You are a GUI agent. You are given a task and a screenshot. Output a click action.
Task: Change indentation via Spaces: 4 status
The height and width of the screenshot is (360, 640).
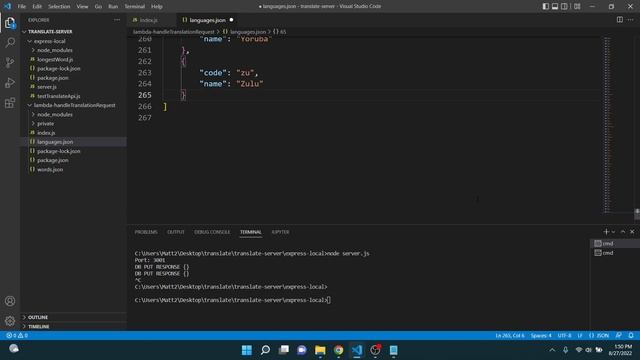click(541, 336)
